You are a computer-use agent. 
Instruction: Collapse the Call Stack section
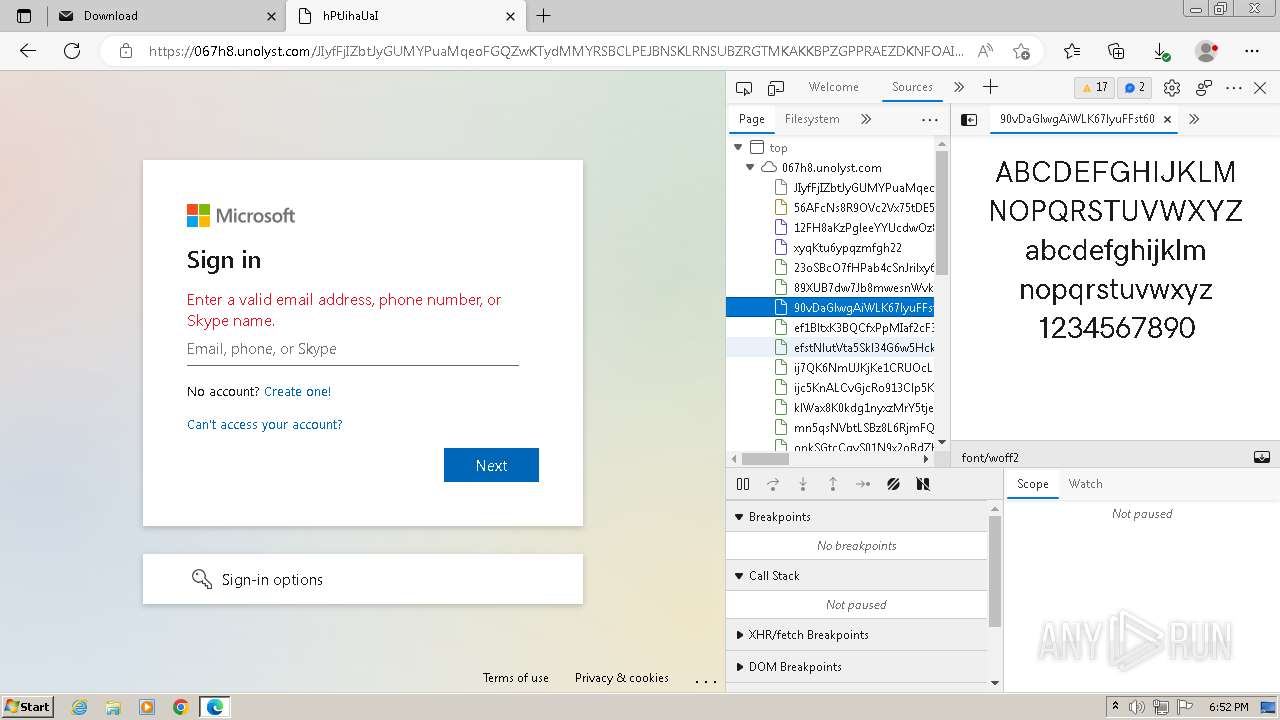739,576
